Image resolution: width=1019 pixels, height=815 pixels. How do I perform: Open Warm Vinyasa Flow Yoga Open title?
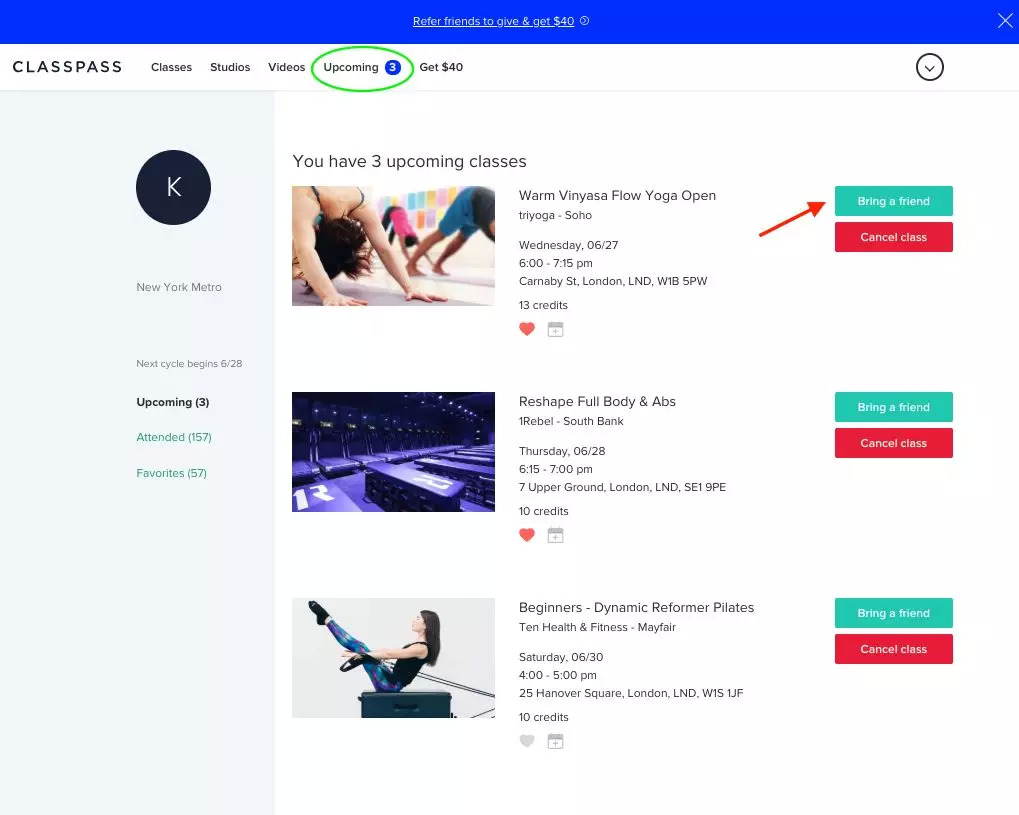coord(617,196)
